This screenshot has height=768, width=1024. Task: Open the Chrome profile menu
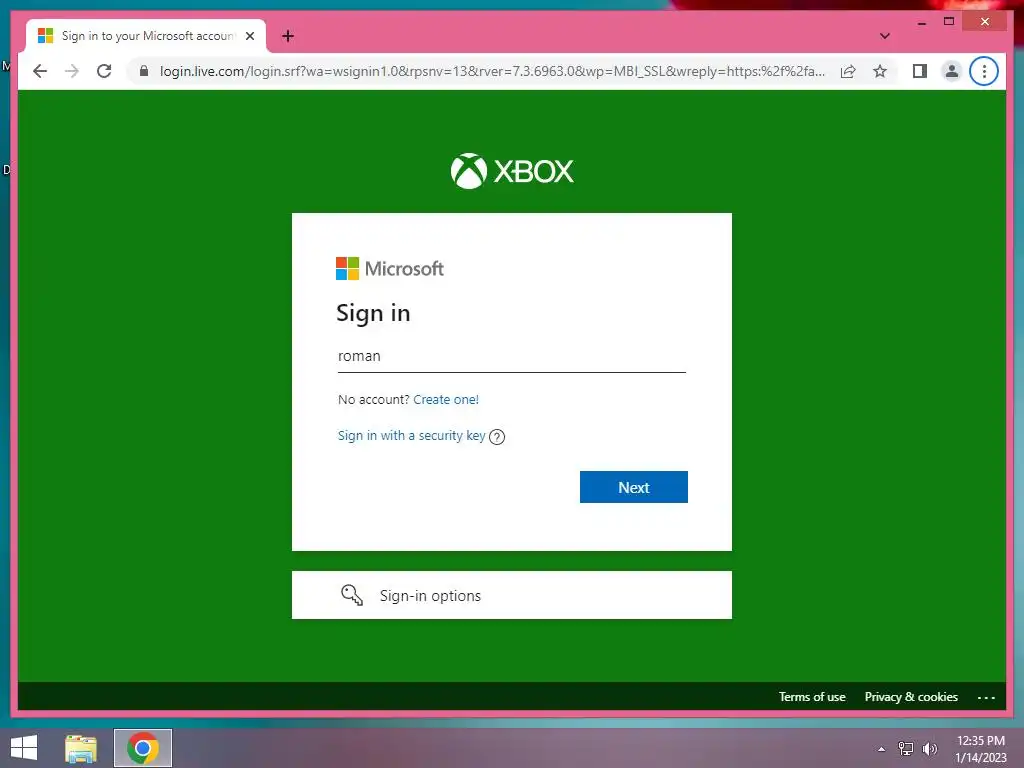[x=952, y=71]
